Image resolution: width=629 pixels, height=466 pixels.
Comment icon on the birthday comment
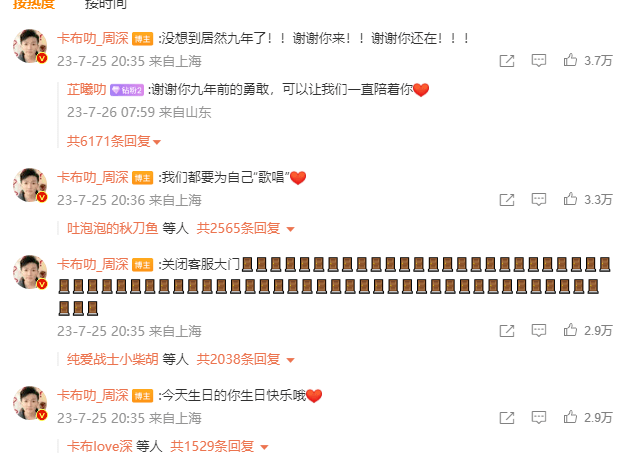pyautogui.click(x=538, y=417)
